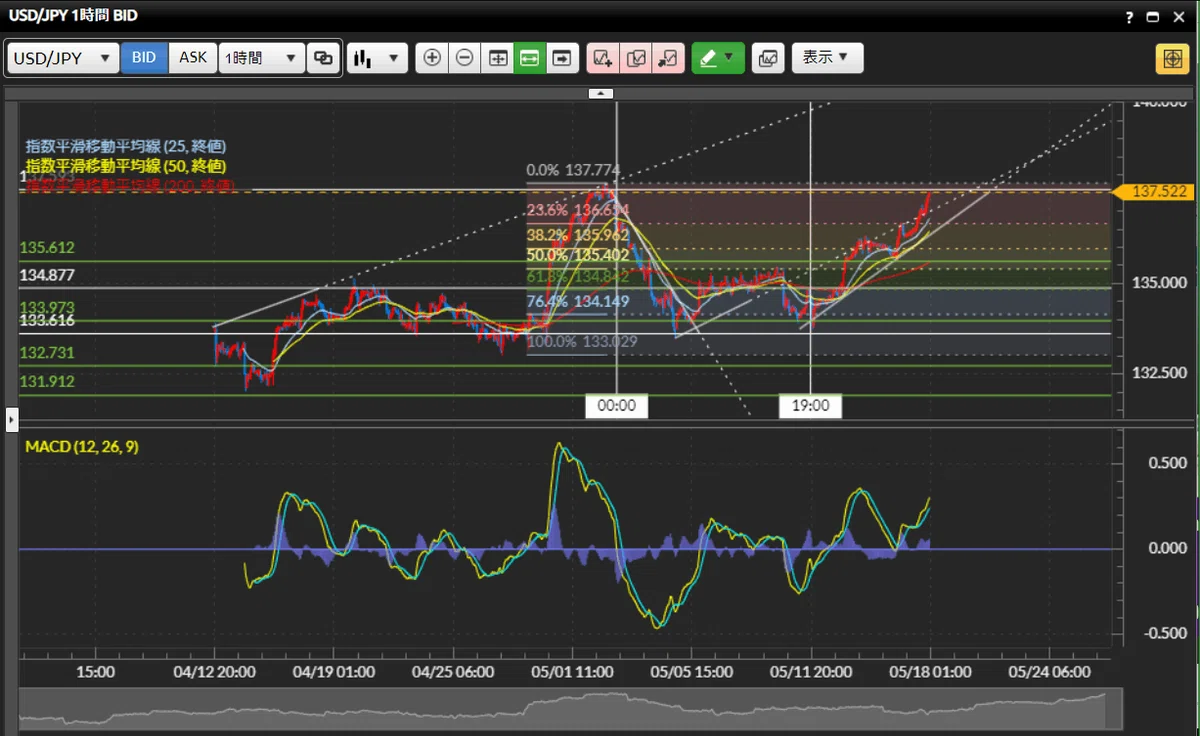The height and width of the screenshot is (736, 1200).
Task: Click the Fibonacci 0.0% 137.774 label
Action: (573, 170)
